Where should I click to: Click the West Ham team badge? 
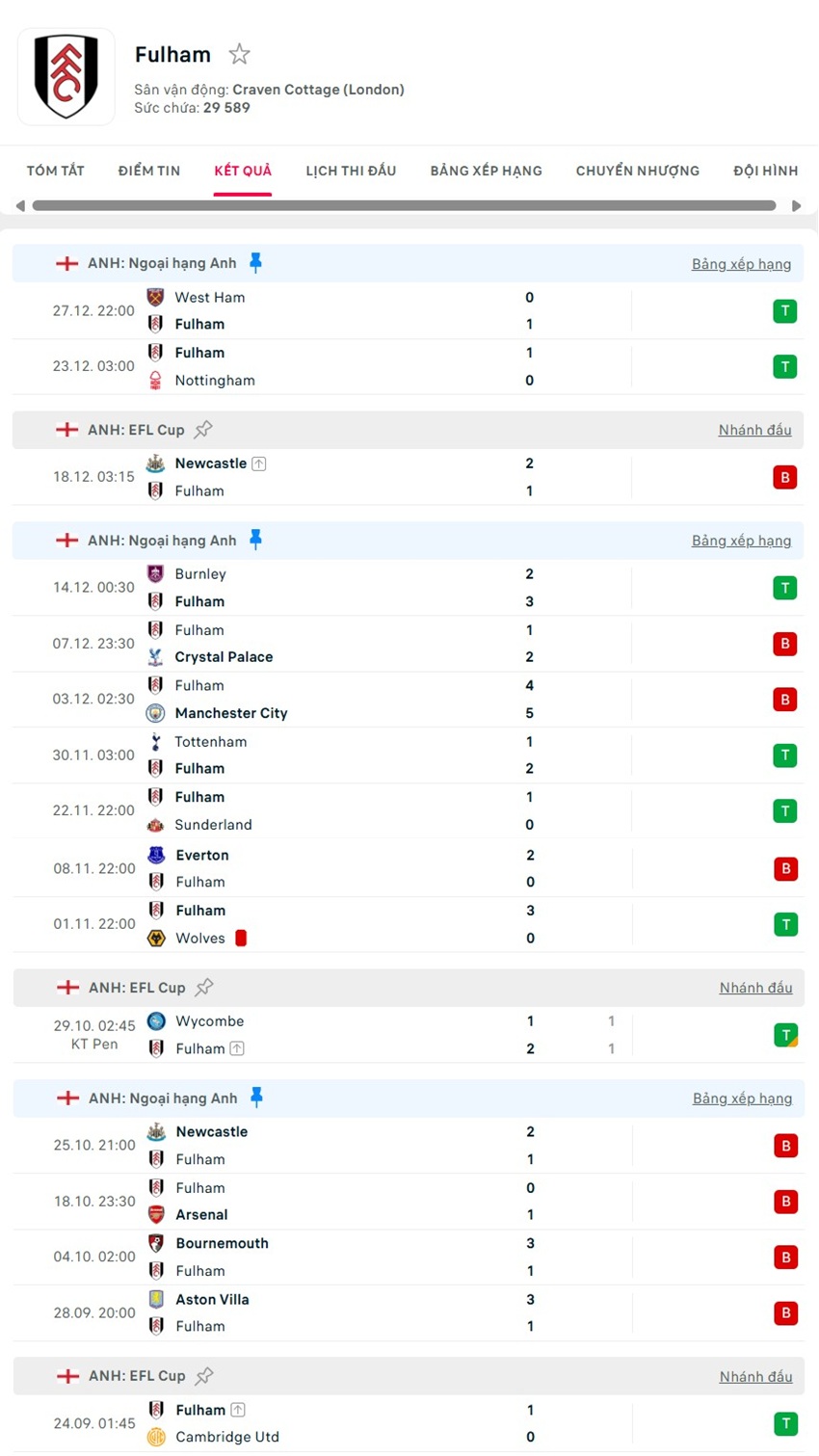point(155,298)
